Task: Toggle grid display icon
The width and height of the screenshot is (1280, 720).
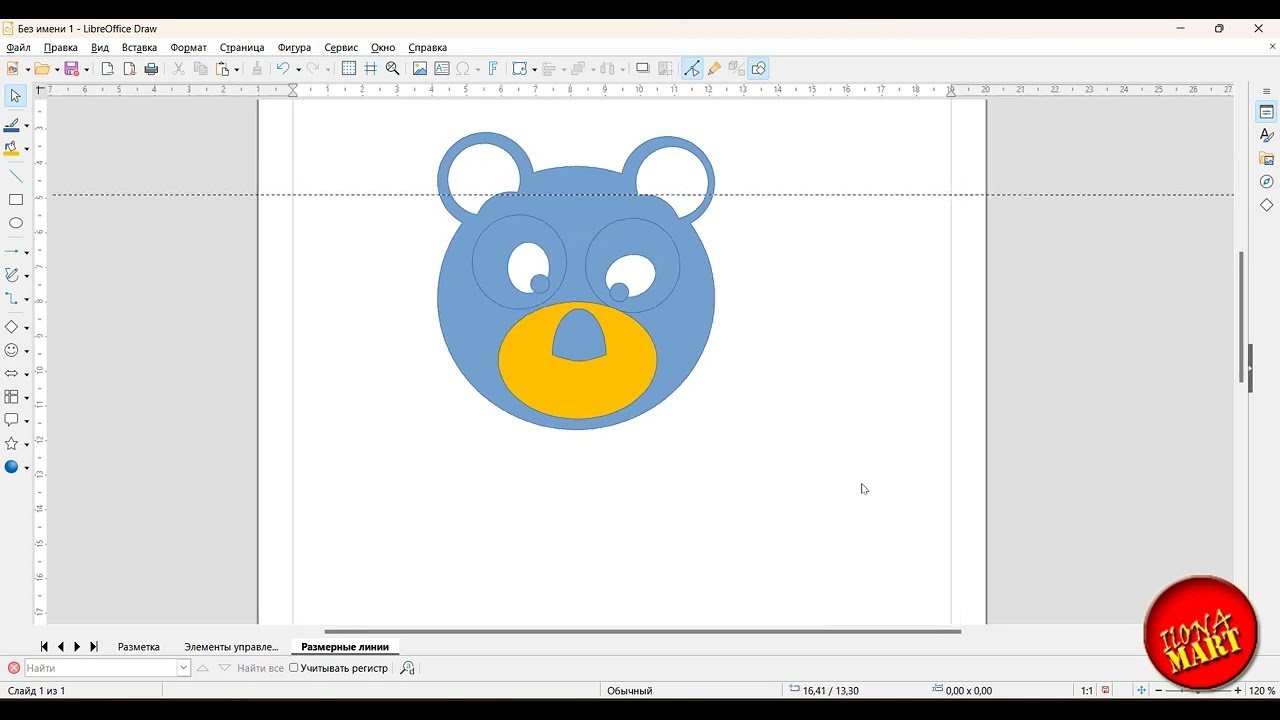Action: pos(349,69)
